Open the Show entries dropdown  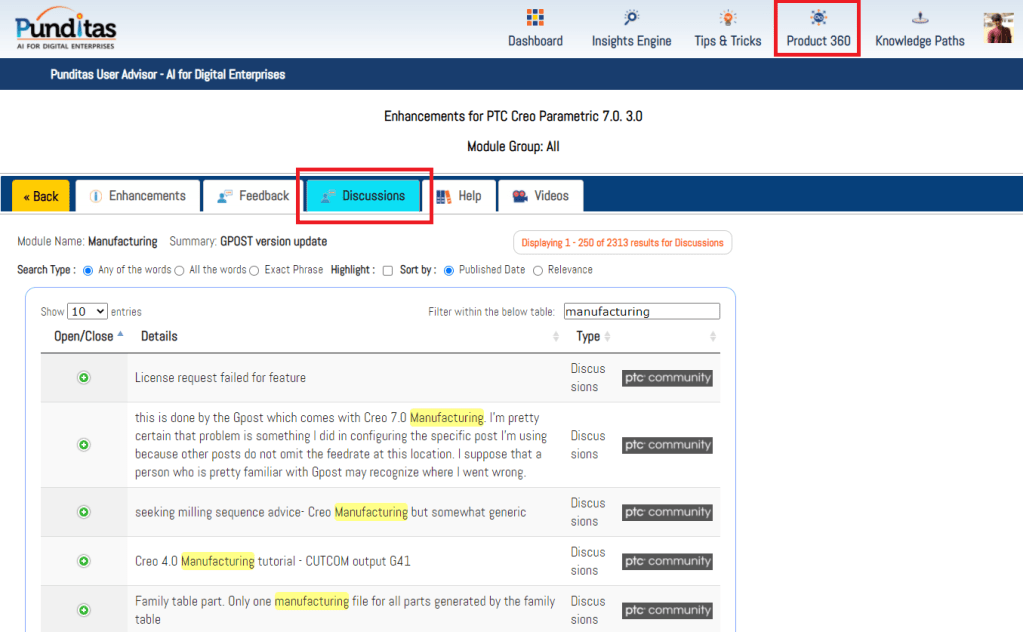click(87, 312)
